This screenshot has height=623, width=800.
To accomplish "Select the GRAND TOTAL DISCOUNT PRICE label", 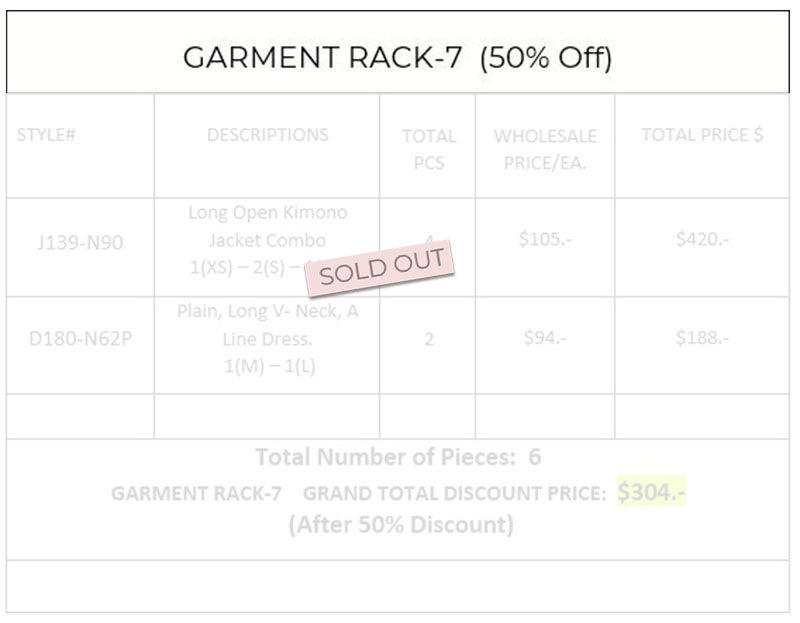I will 454,494.
